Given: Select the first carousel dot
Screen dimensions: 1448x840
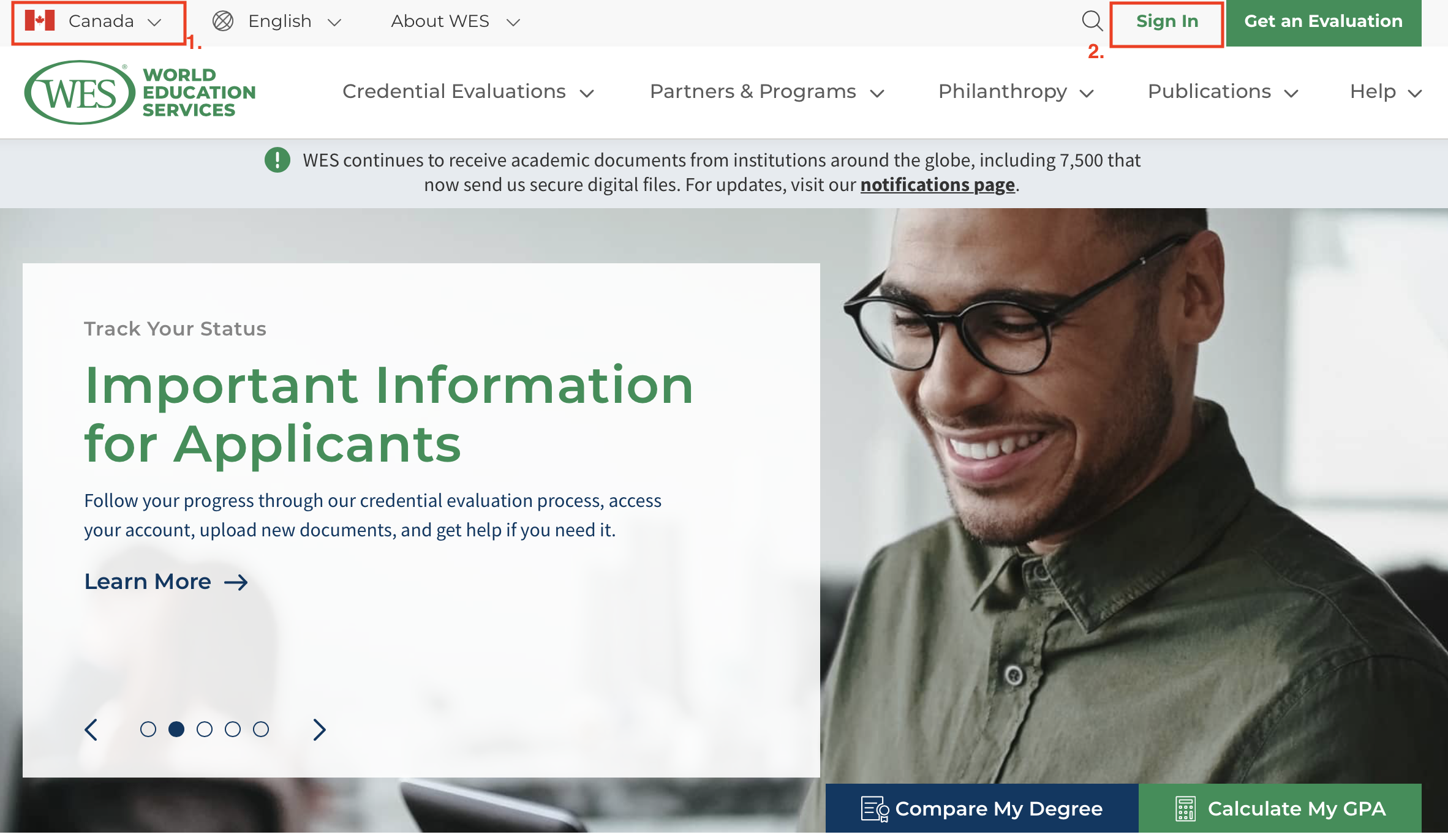Looking at the screenshot, I should pos(148,729).
